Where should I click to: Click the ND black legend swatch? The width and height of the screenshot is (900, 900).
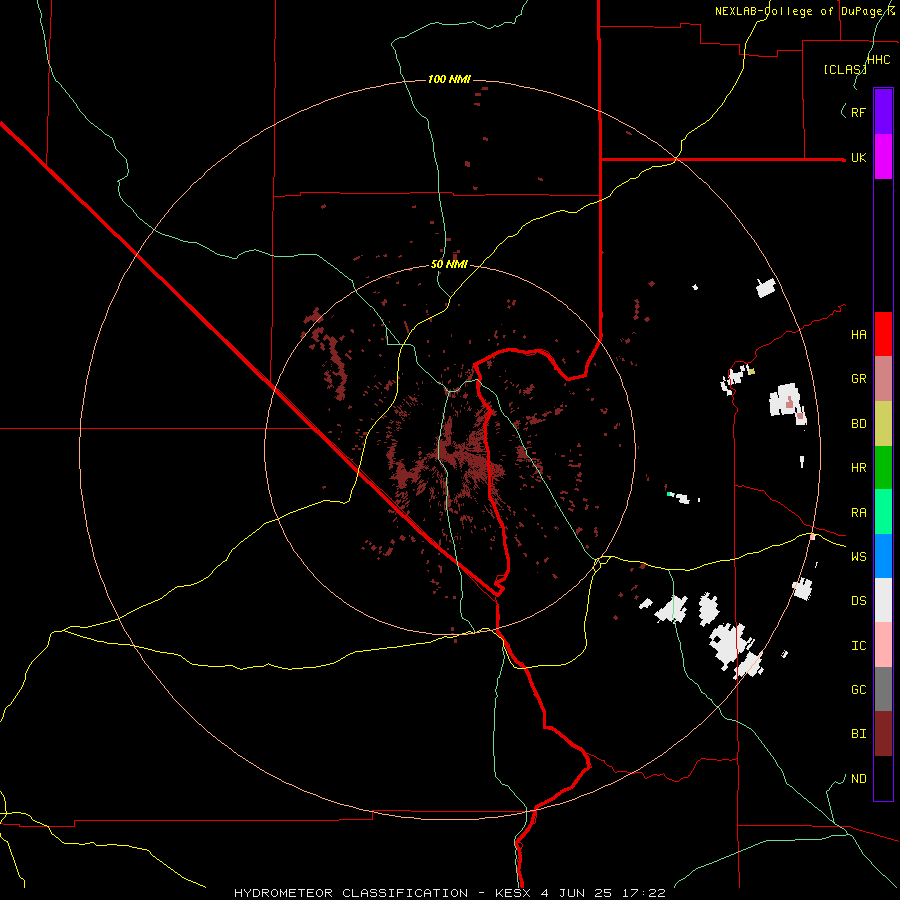(x=883, y=778)
